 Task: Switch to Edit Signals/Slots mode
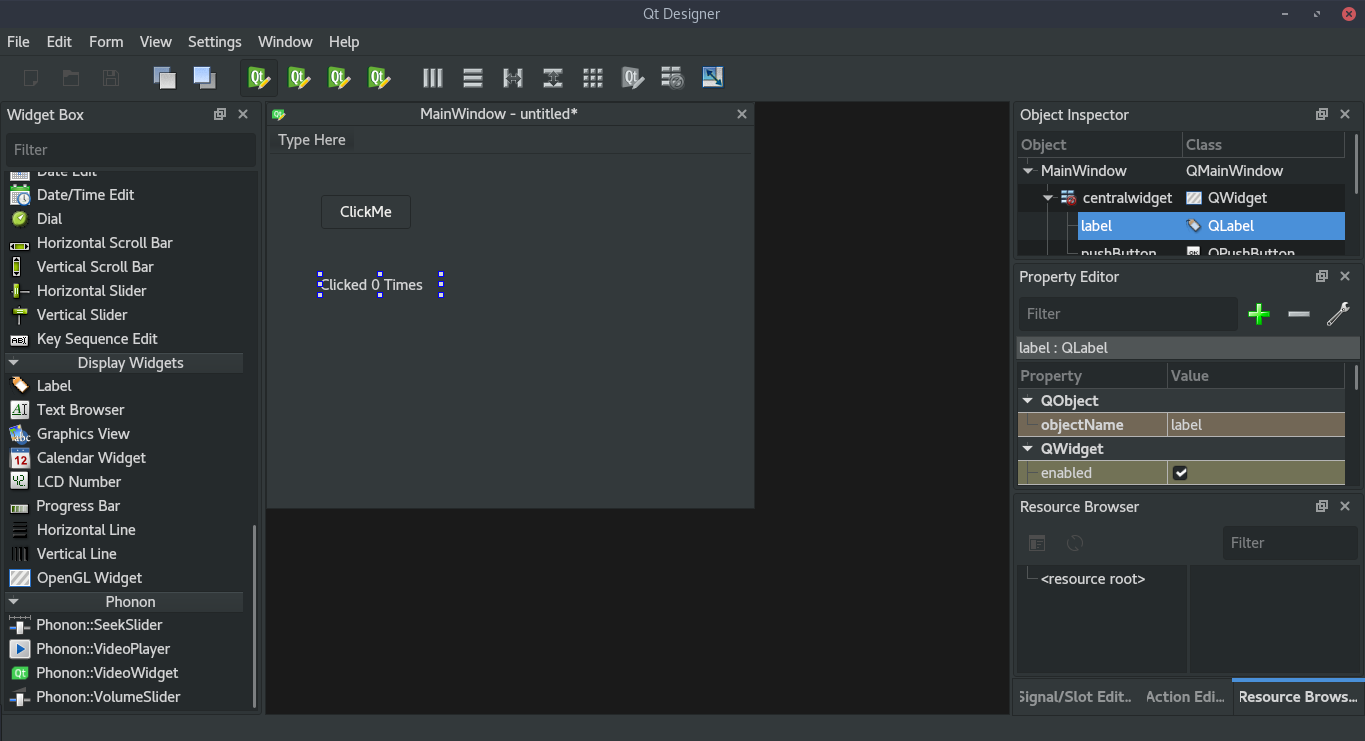click(x=298, y=77)
